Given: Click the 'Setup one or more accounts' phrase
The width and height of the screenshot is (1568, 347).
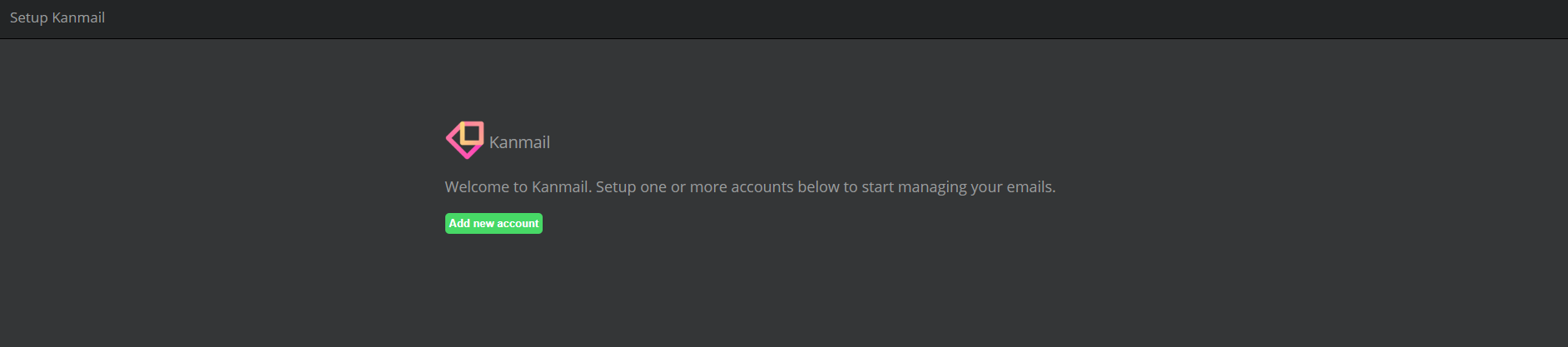Looking at the screenshot, I should [x=695, y=186].
